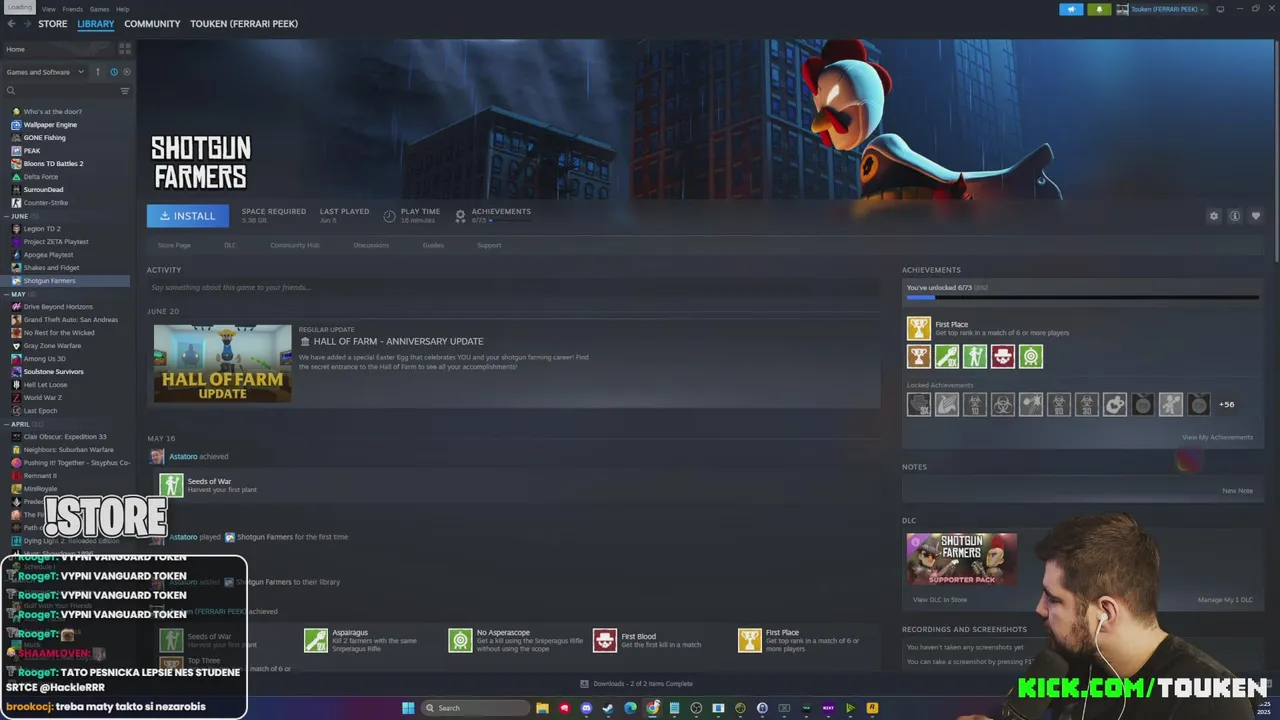Image resolution: width=1280 pixels, height=720 pixels.
Task: Show the +56 locked achievements
Action: click(x=1226, y=405)
